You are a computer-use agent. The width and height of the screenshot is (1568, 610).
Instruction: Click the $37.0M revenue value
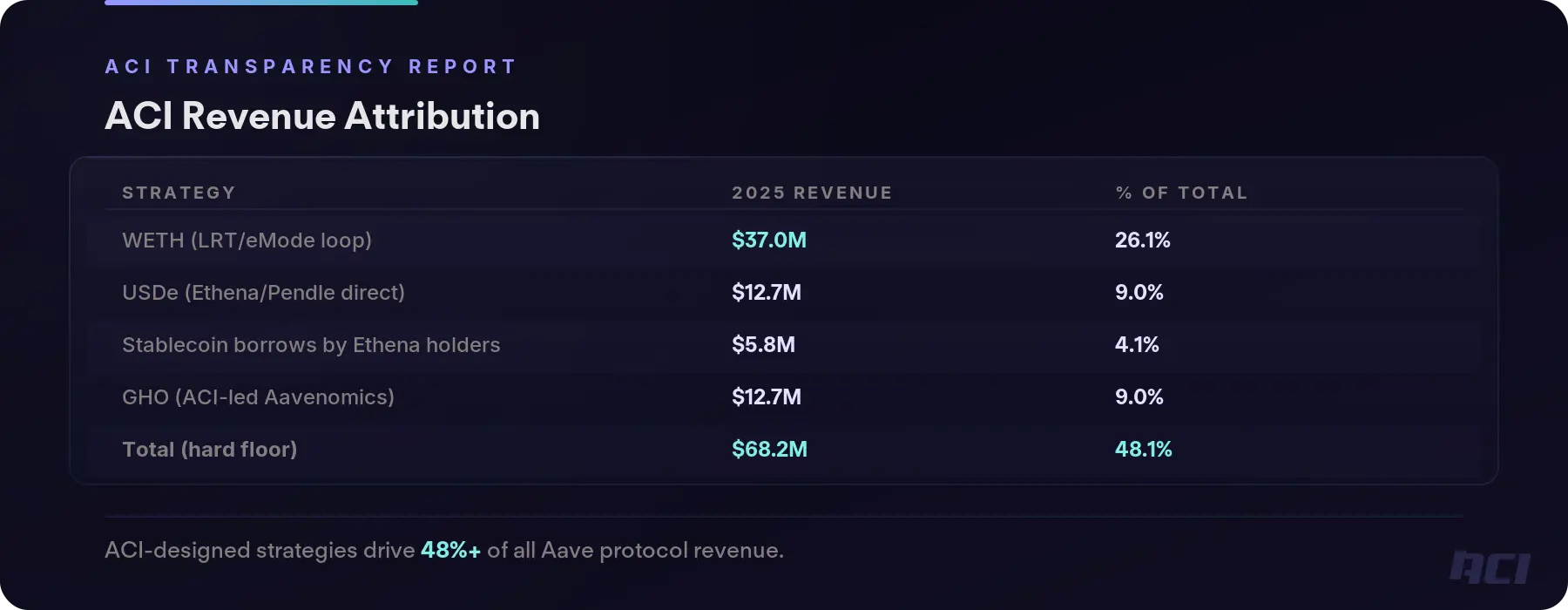[x=769, y=241]
